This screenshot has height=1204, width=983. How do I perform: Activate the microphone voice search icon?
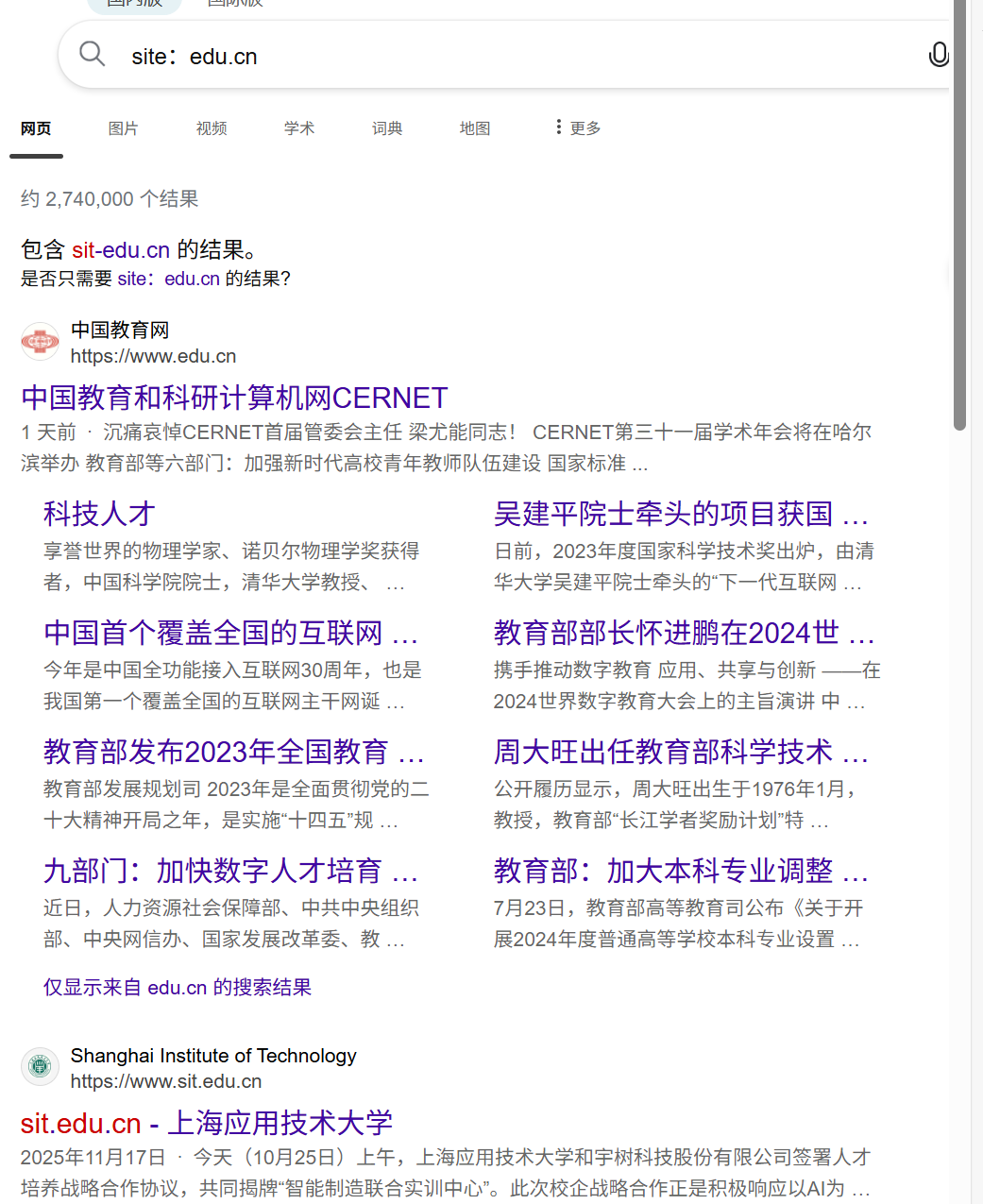[939, 55]
